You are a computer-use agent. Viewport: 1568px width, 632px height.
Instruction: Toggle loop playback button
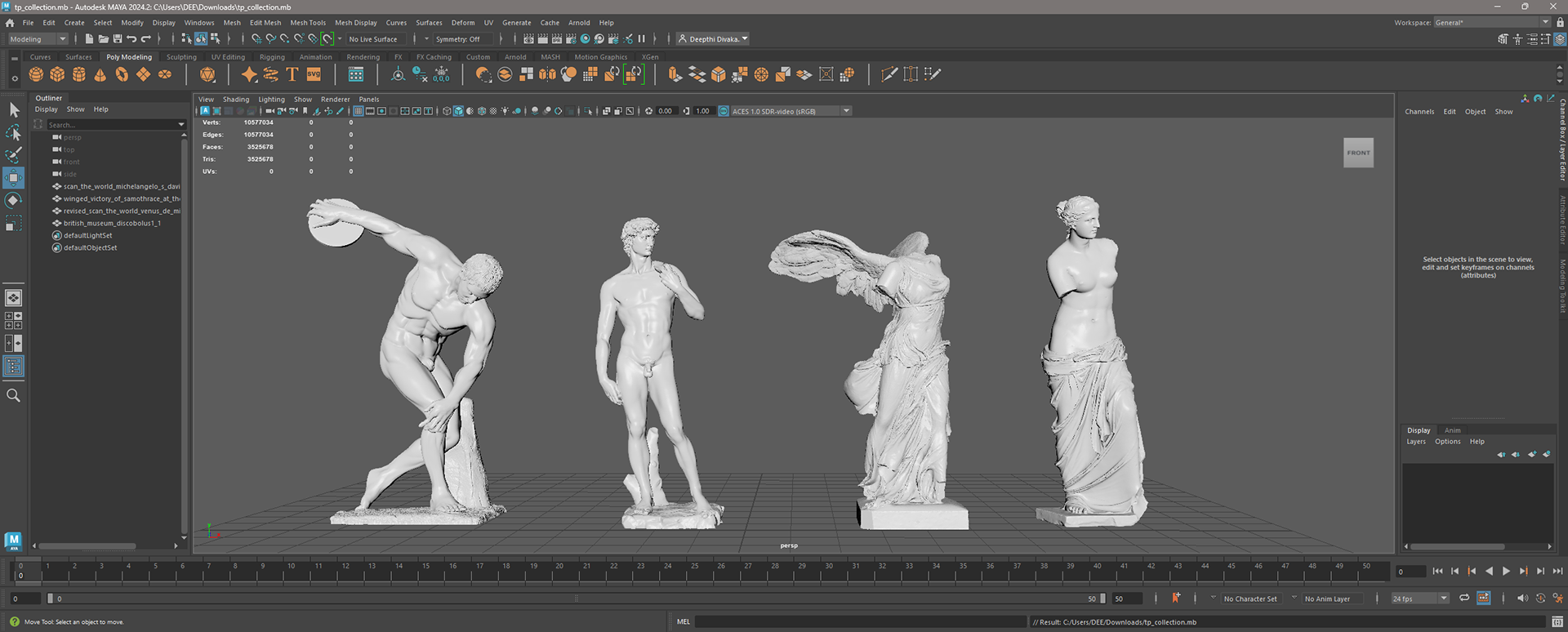click(x=1464, y=599)
